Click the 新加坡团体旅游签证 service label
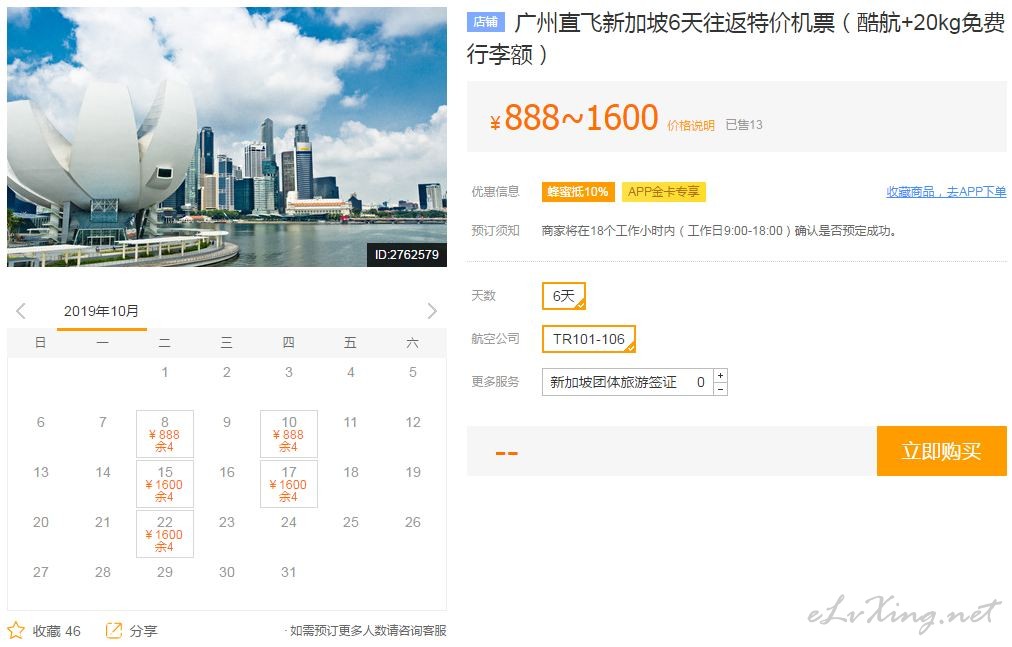The height and width of the screenshot is (647, 1012). [613, 382]
